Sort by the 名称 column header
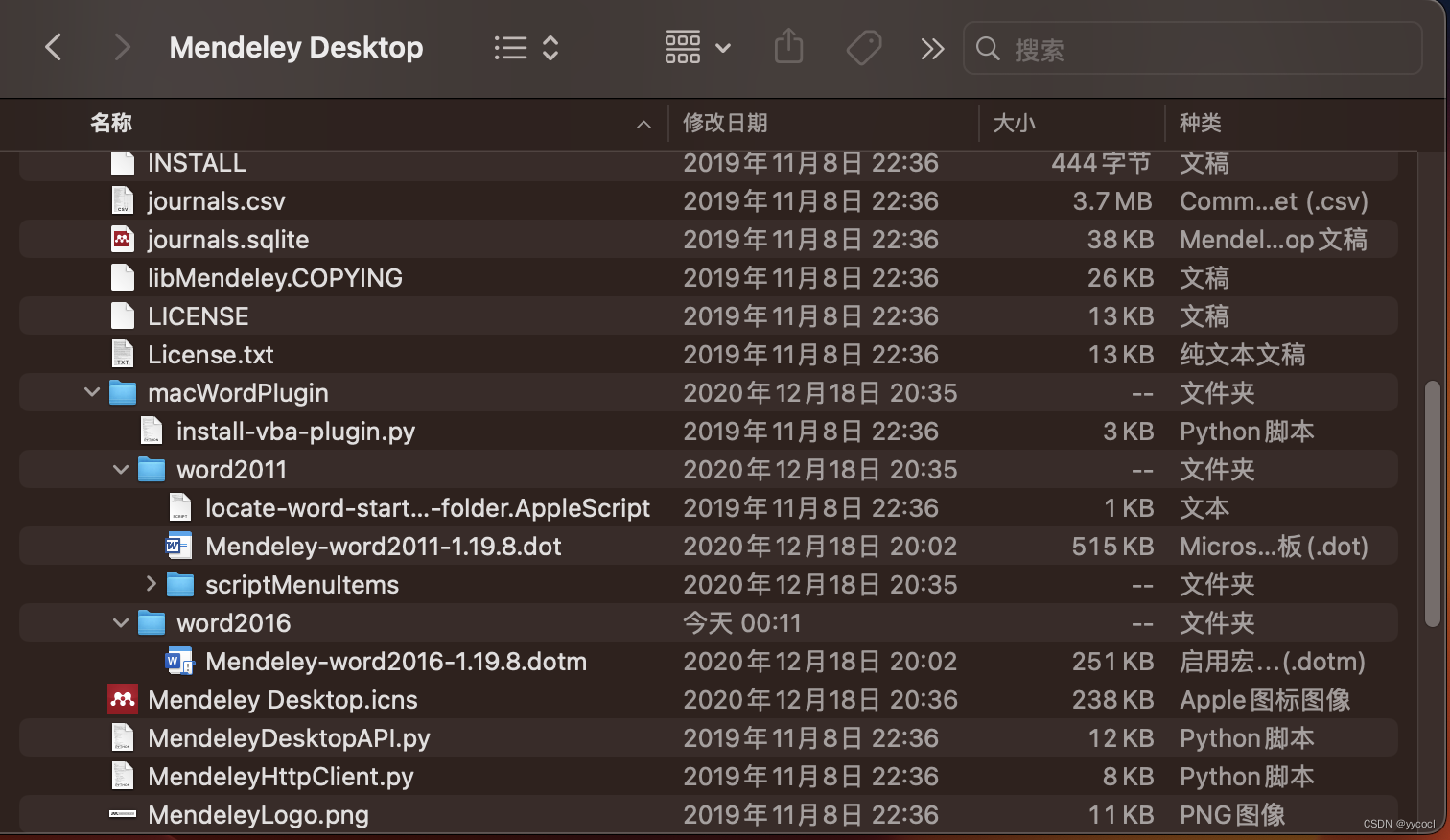Screen dimensions: 1450x840 pos(111,123)
